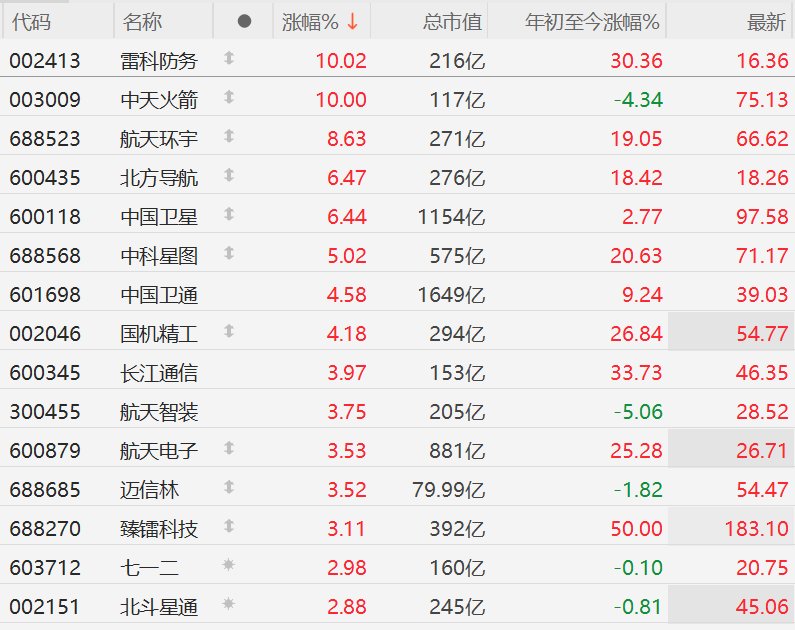This screenshot has width=795, height=630.
Task: Open the stock name 中国卫通
Action: pos(159,295)
